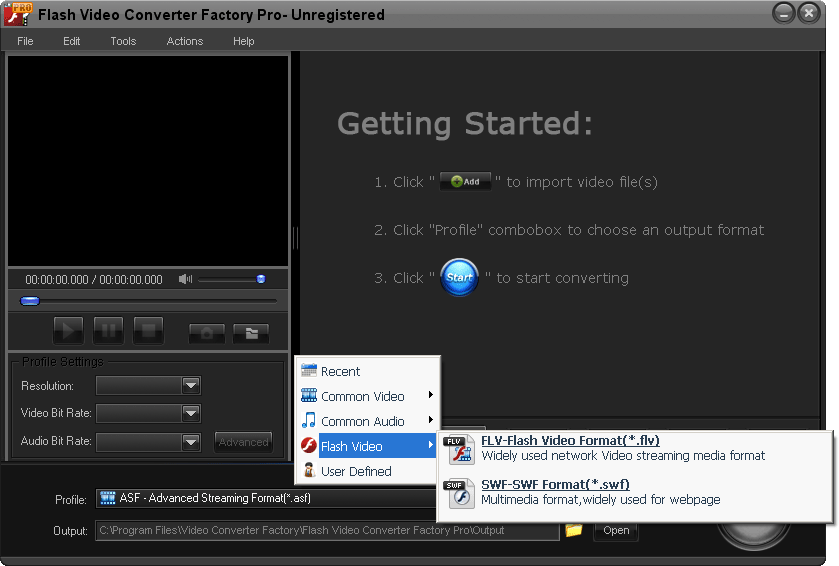
Task: Click 'Multimedia format,widely used for webpage' text
Action: click(x=601, y=500)
